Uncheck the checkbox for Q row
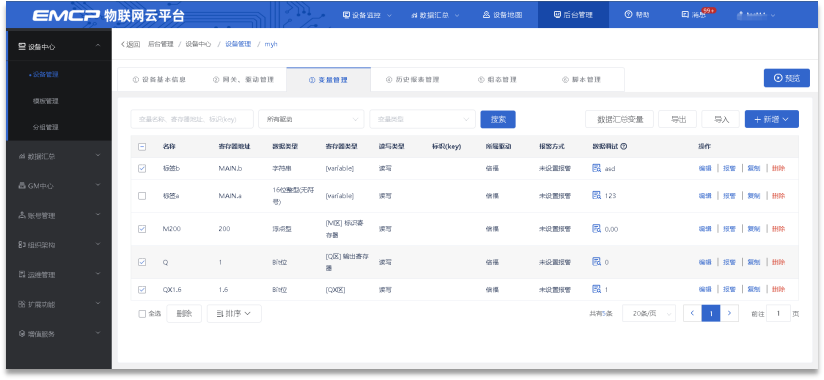Screen dimensions: 824x380 pyautogui.click(x=142, y=262)
